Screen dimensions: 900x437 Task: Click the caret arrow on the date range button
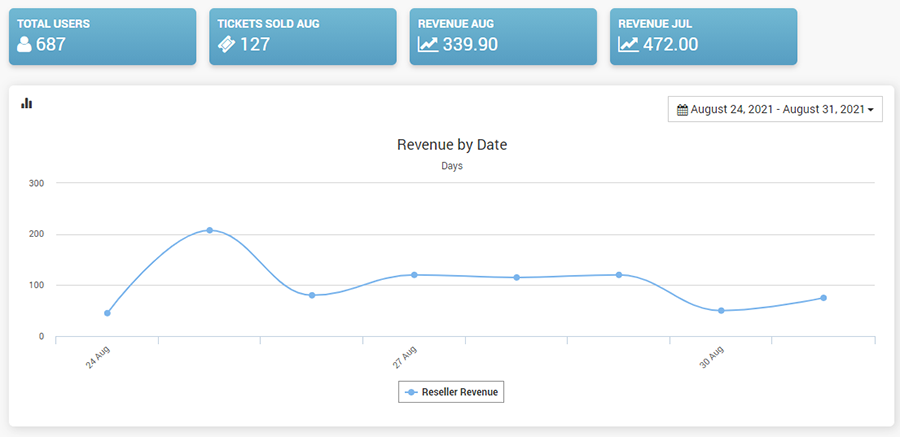pyautogui.click(x=871, y=110)
